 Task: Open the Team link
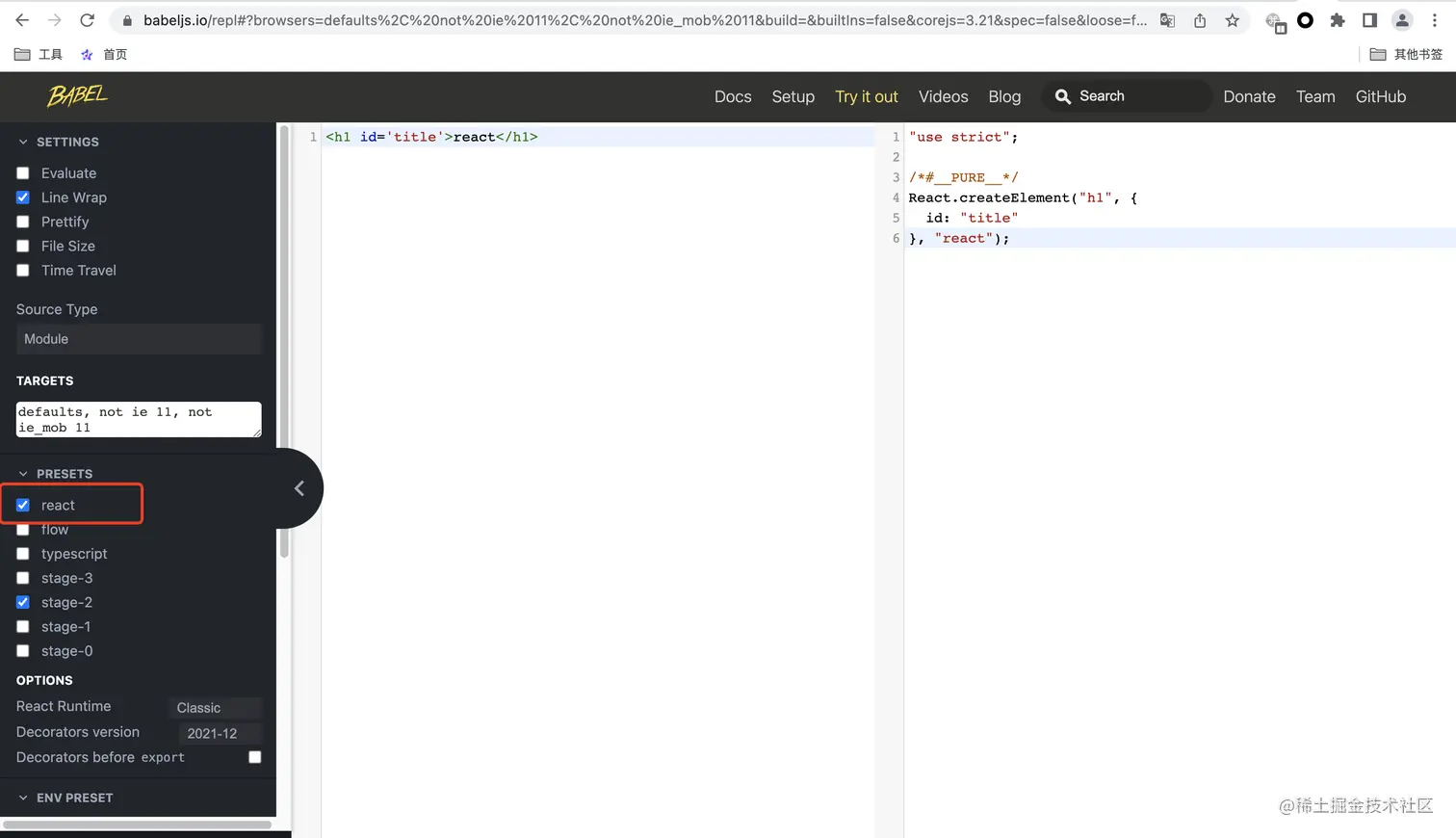click(1315, 96)
